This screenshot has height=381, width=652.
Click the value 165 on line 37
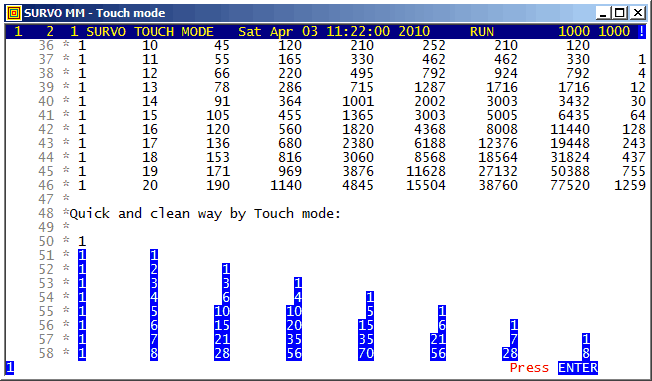tap(290, 59)
